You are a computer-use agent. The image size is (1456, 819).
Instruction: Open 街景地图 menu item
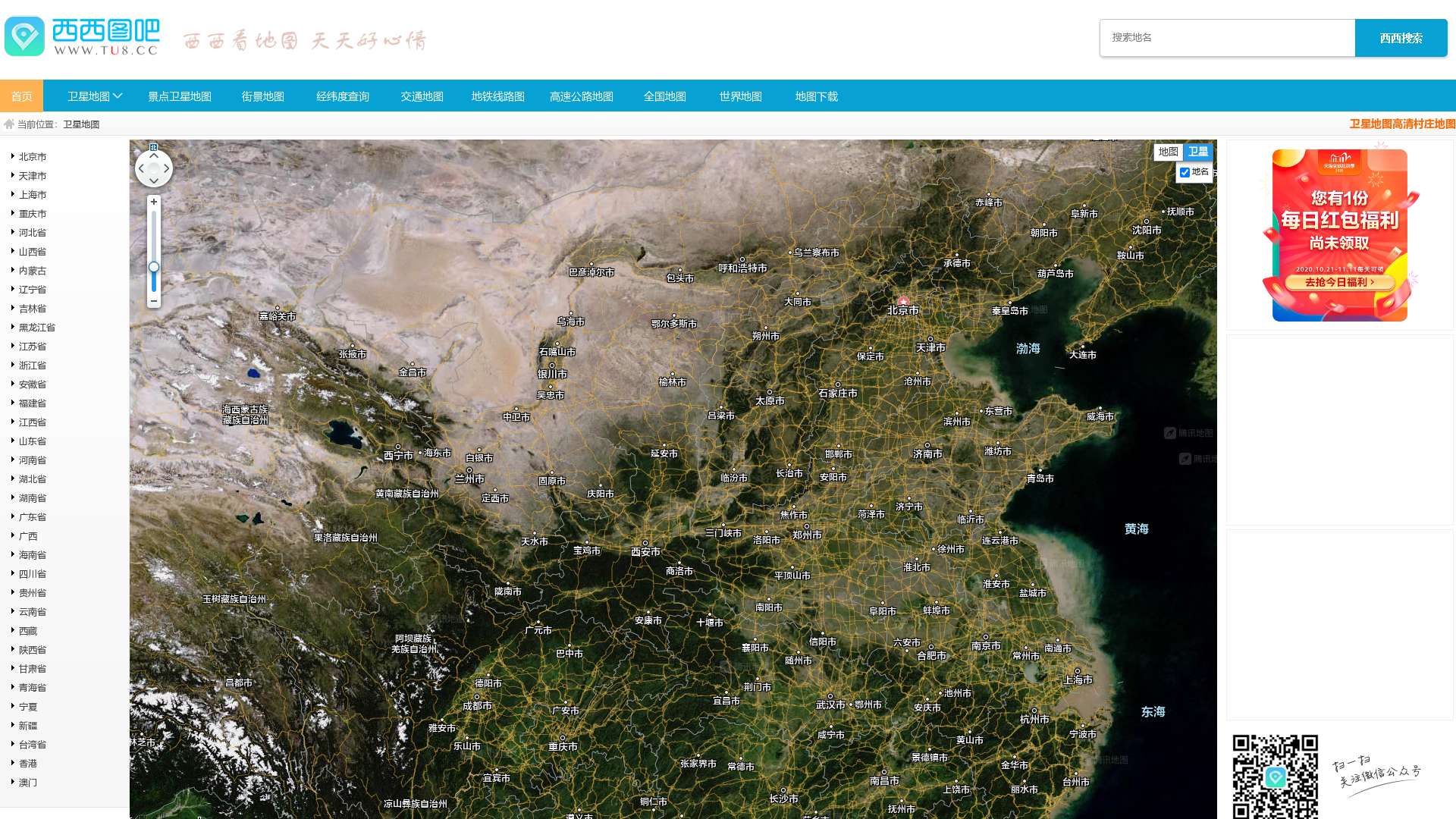click(x=263, y=96)
